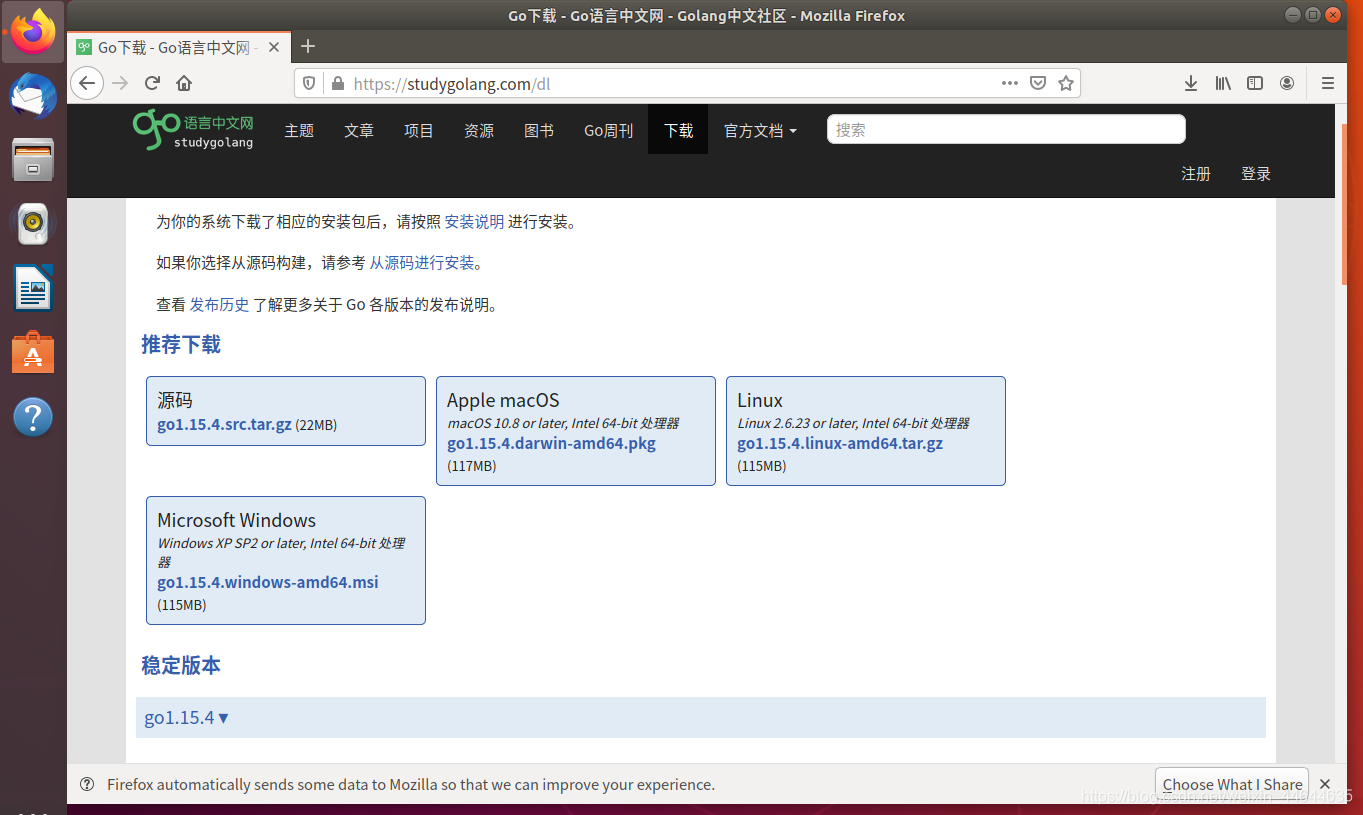Image resolution: width=1363 pixels, height=815 pixels.
Task: Open the Go周刊 nav item
Action: [x=609, y=130]
